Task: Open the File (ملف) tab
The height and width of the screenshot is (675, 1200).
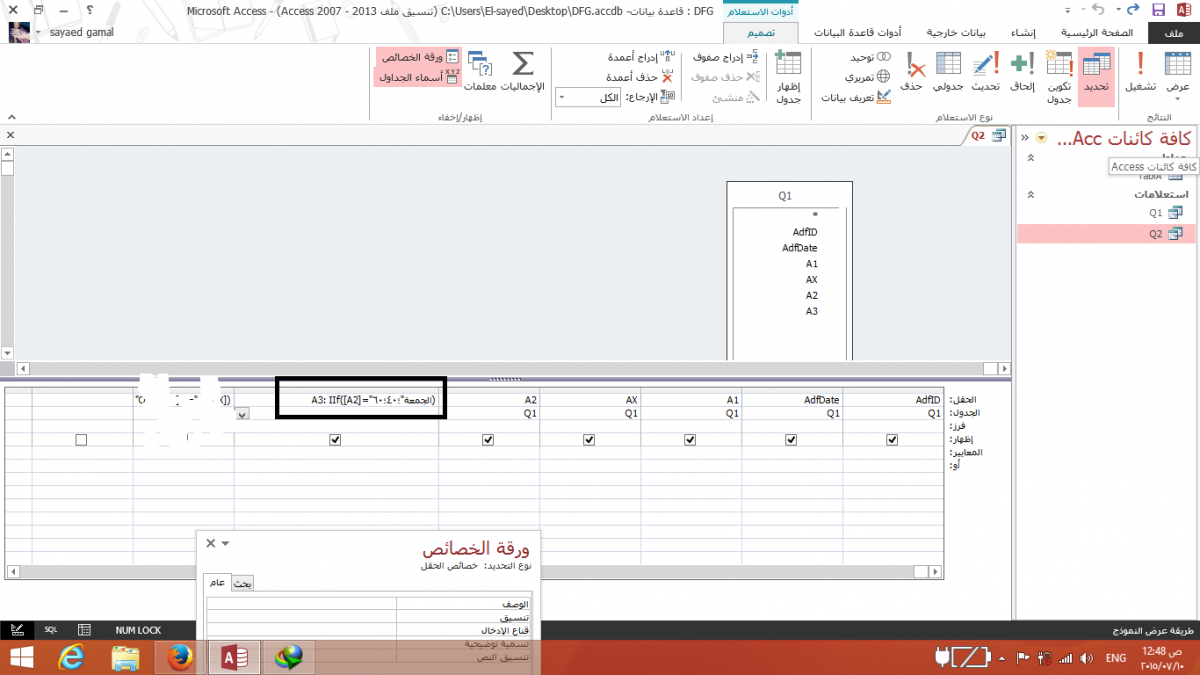Action: point(1174,32)
